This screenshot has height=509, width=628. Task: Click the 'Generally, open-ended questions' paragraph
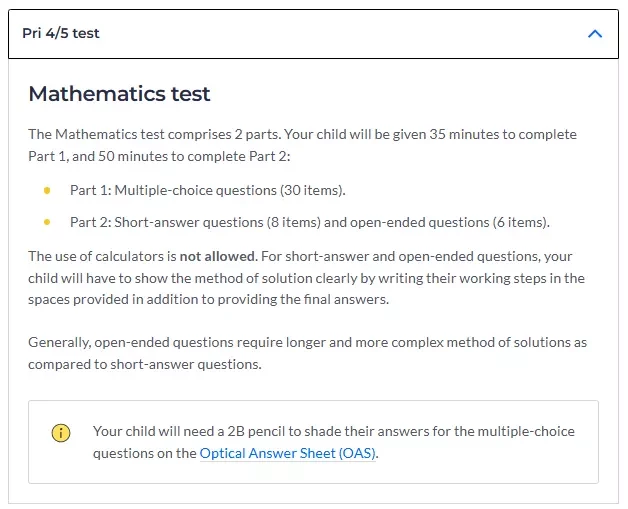pyautogui.click(x=307, y=353)
